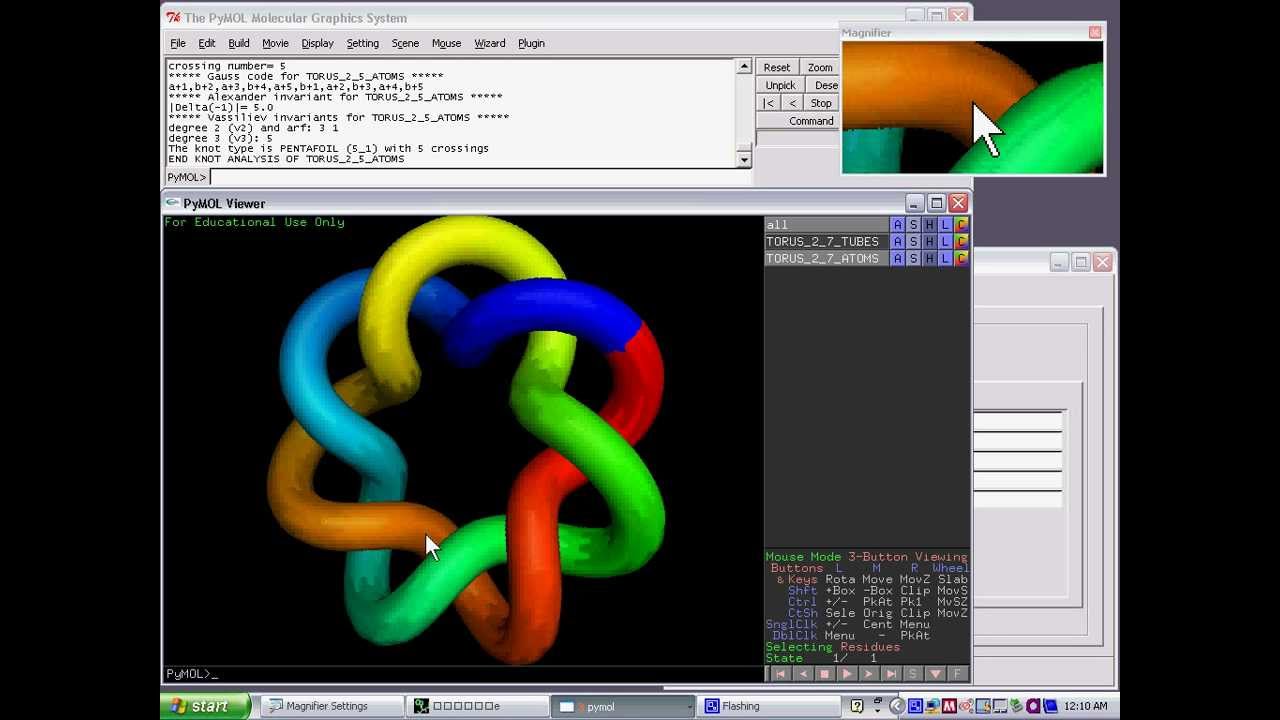Open Hide menu for TORUS_2_7_TUBES
1280x720 pixels.
(x=929, y=242)
